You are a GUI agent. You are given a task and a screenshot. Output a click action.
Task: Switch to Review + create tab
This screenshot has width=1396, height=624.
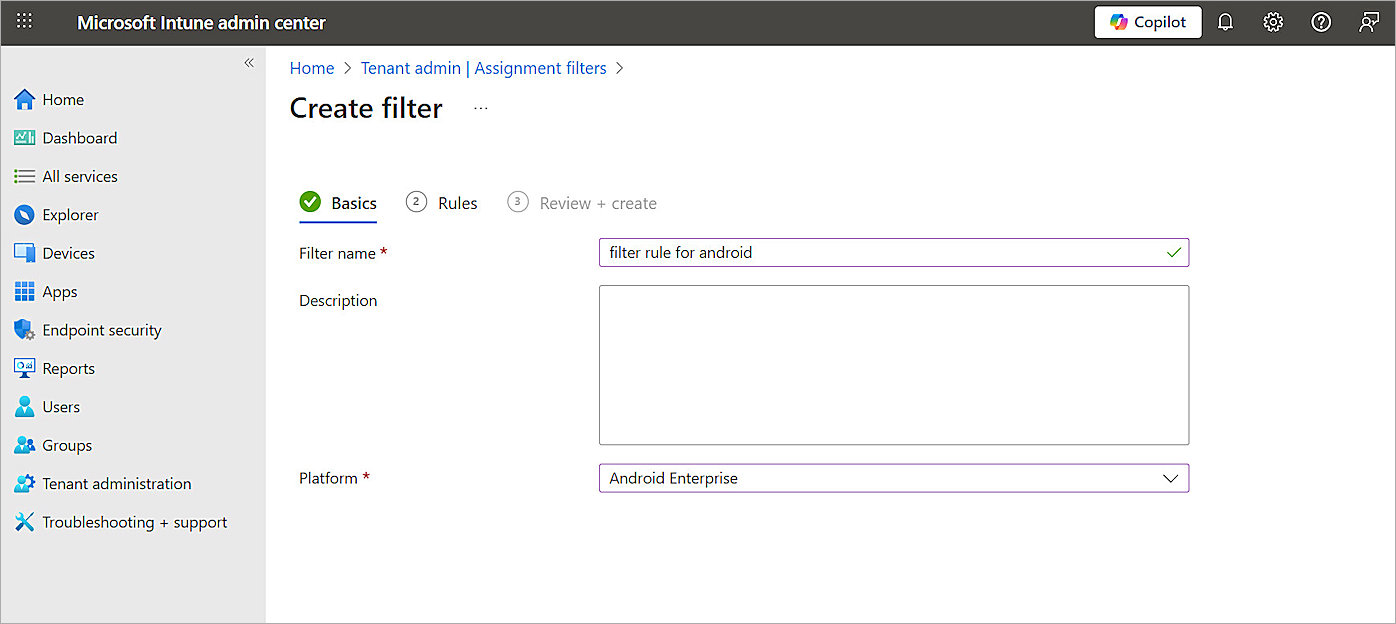[582, 203]
